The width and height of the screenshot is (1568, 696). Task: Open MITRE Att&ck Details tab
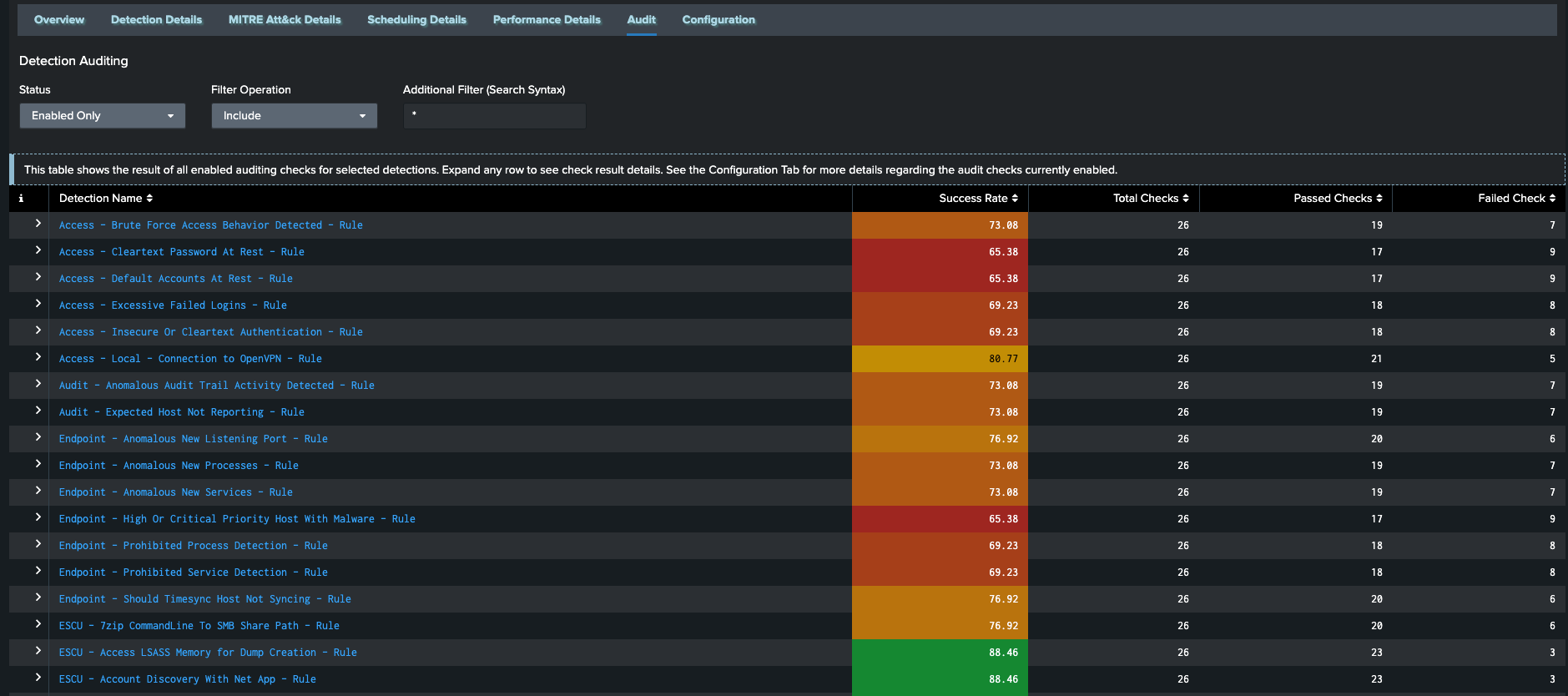tap(285, 19)
